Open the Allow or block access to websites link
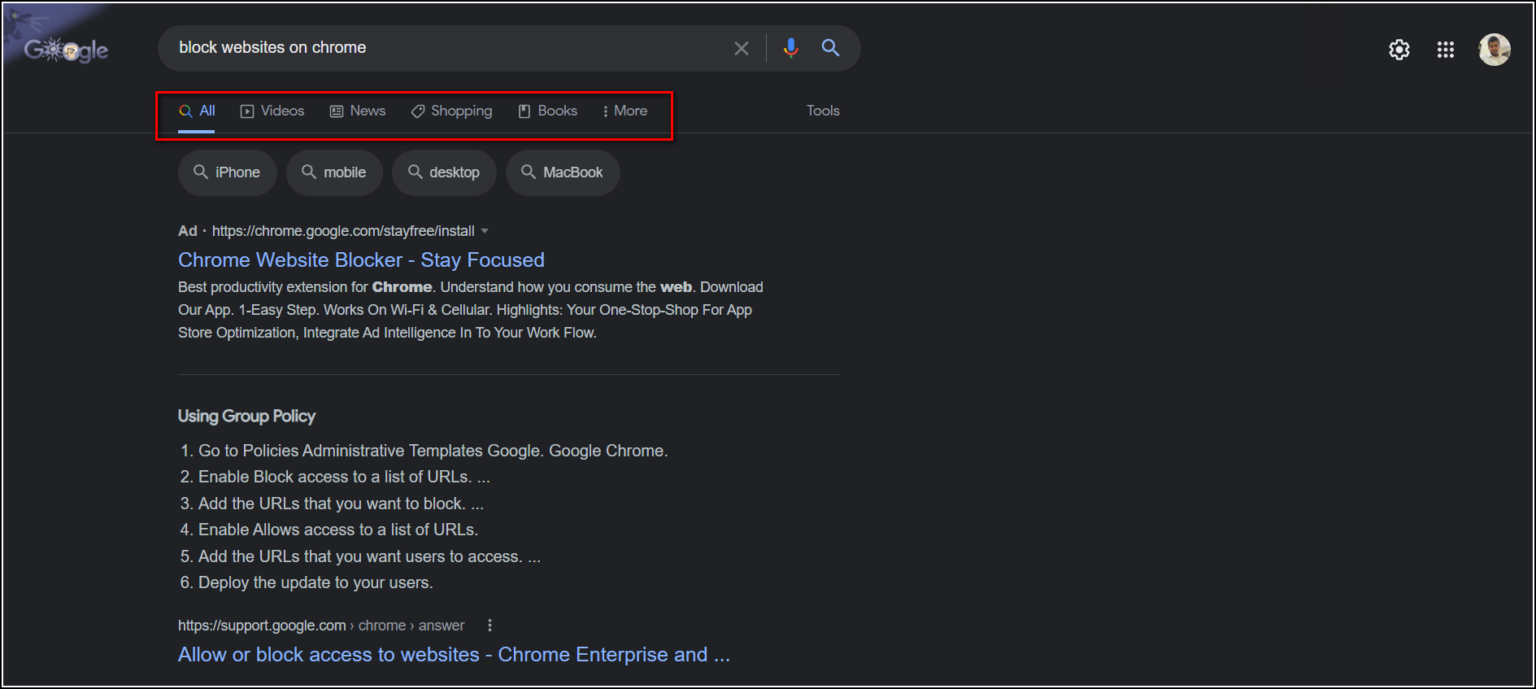Screen dimensions: 1536x689 pyautogui.click(x=453, y=654)
